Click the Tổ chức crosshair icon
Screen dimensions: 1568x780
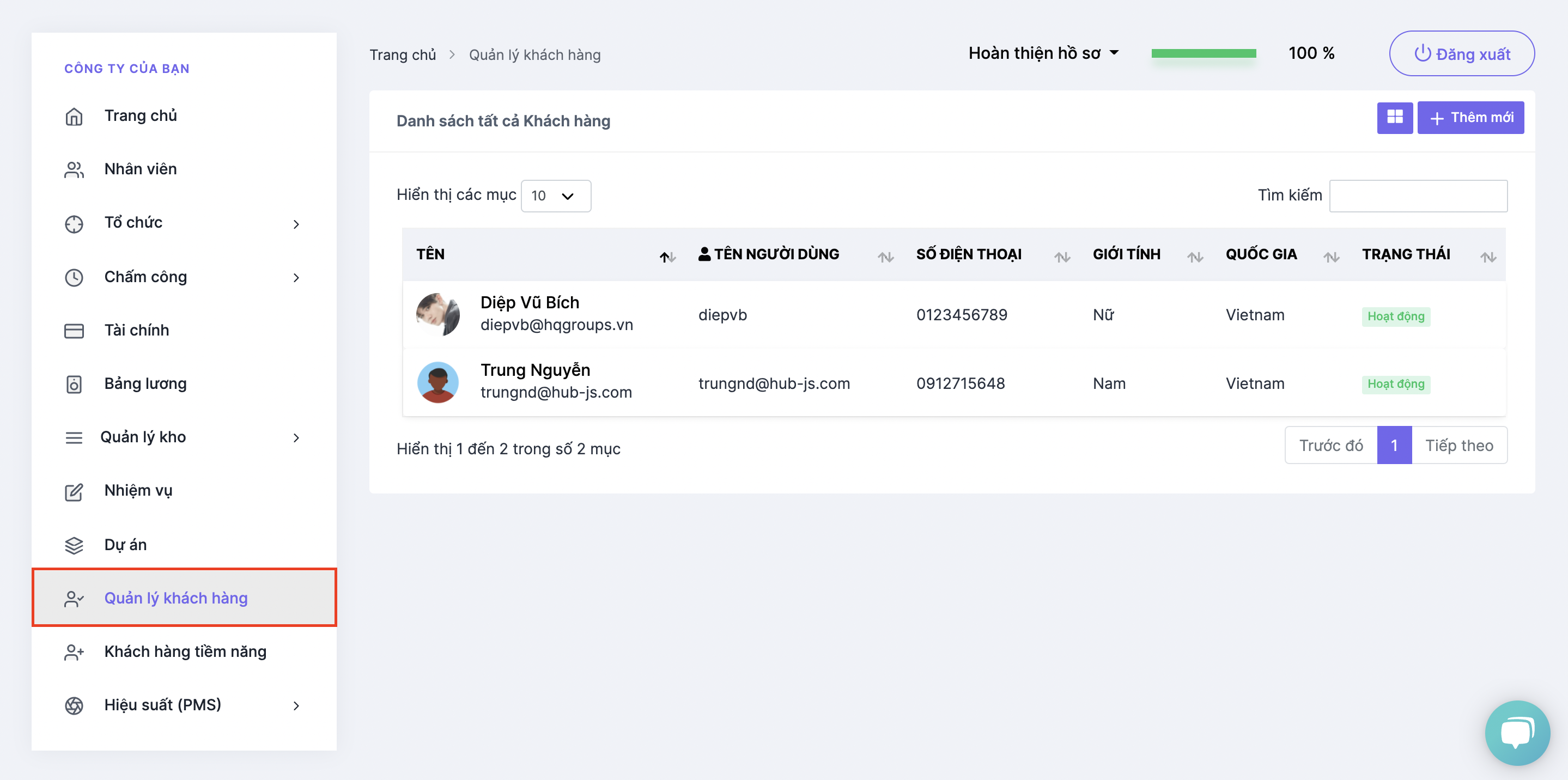(x=74, y=224)
